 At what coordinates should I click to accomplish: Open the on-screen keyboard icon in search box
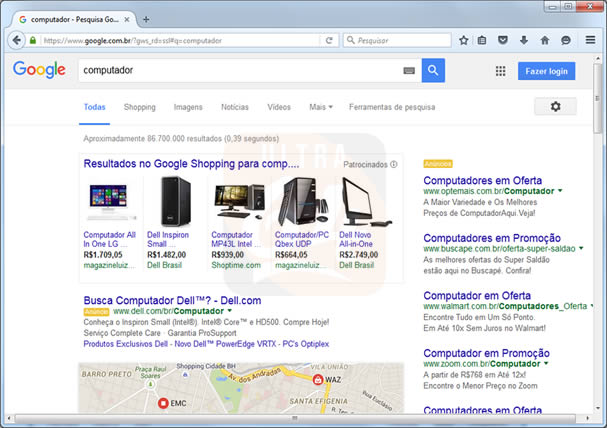(409, 71)
